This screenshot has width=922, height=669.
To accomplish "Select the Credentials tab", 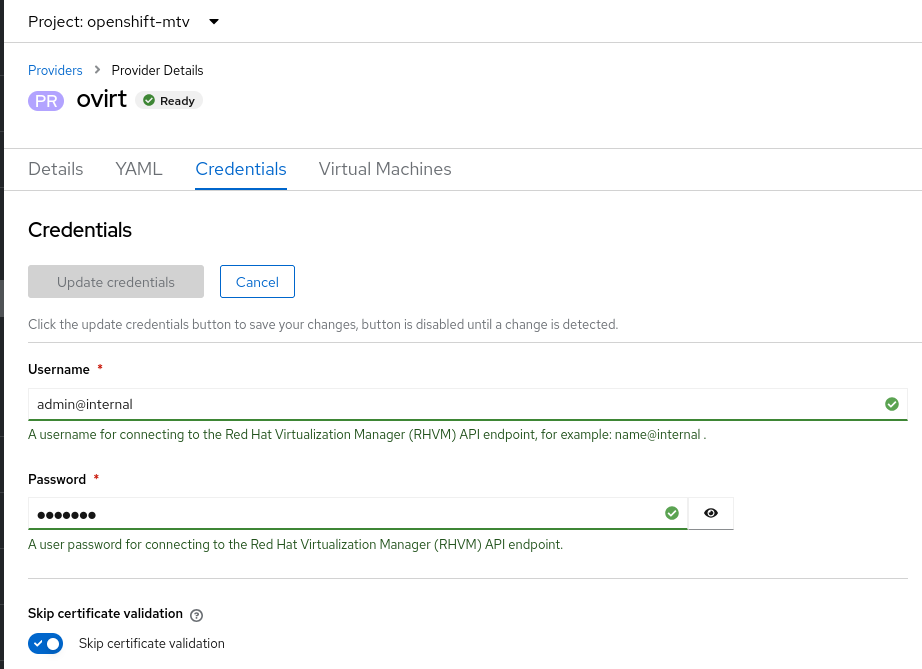I will [241, 169].
